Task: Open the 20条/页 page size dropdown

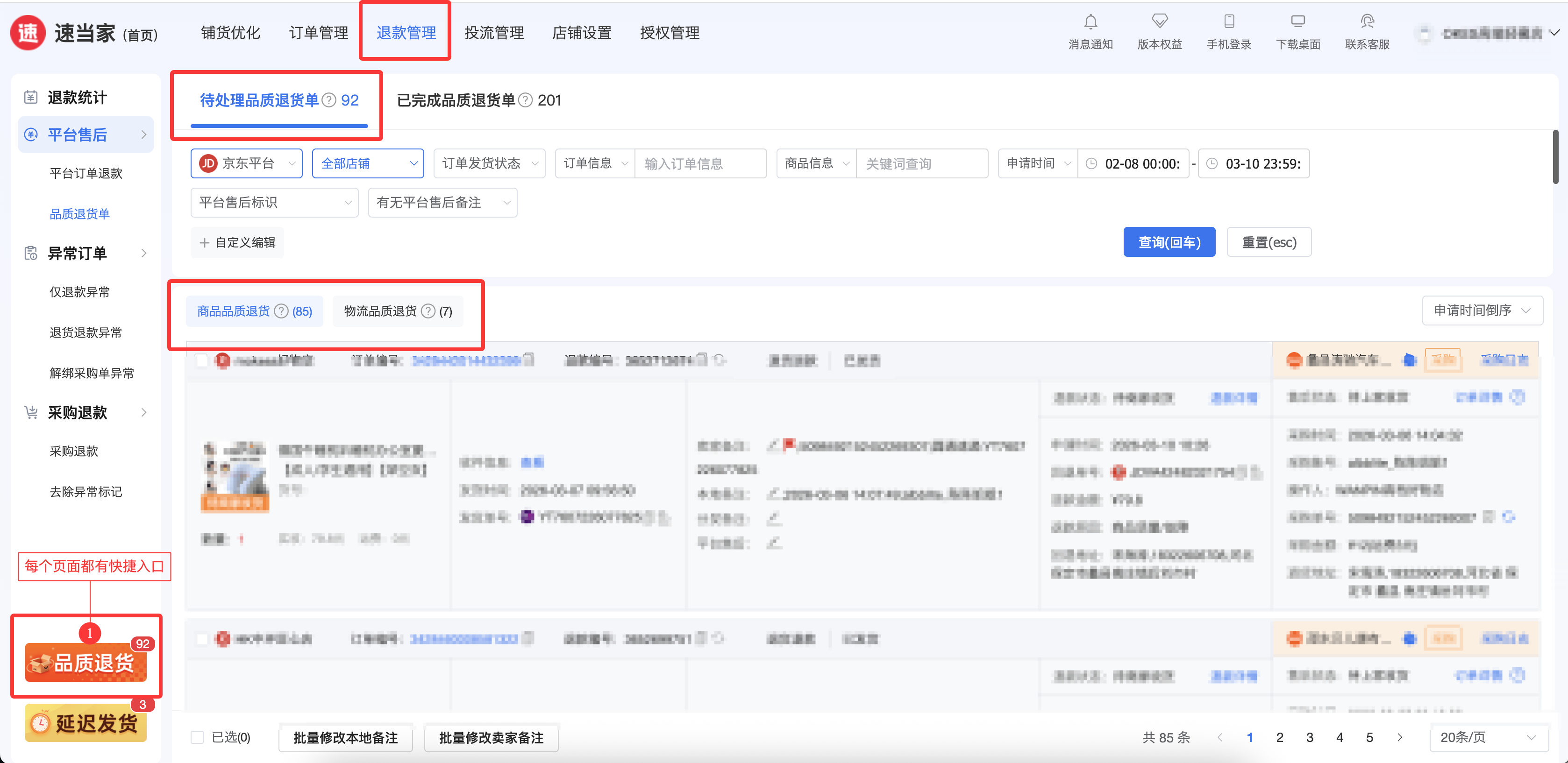Action: 1488,737
